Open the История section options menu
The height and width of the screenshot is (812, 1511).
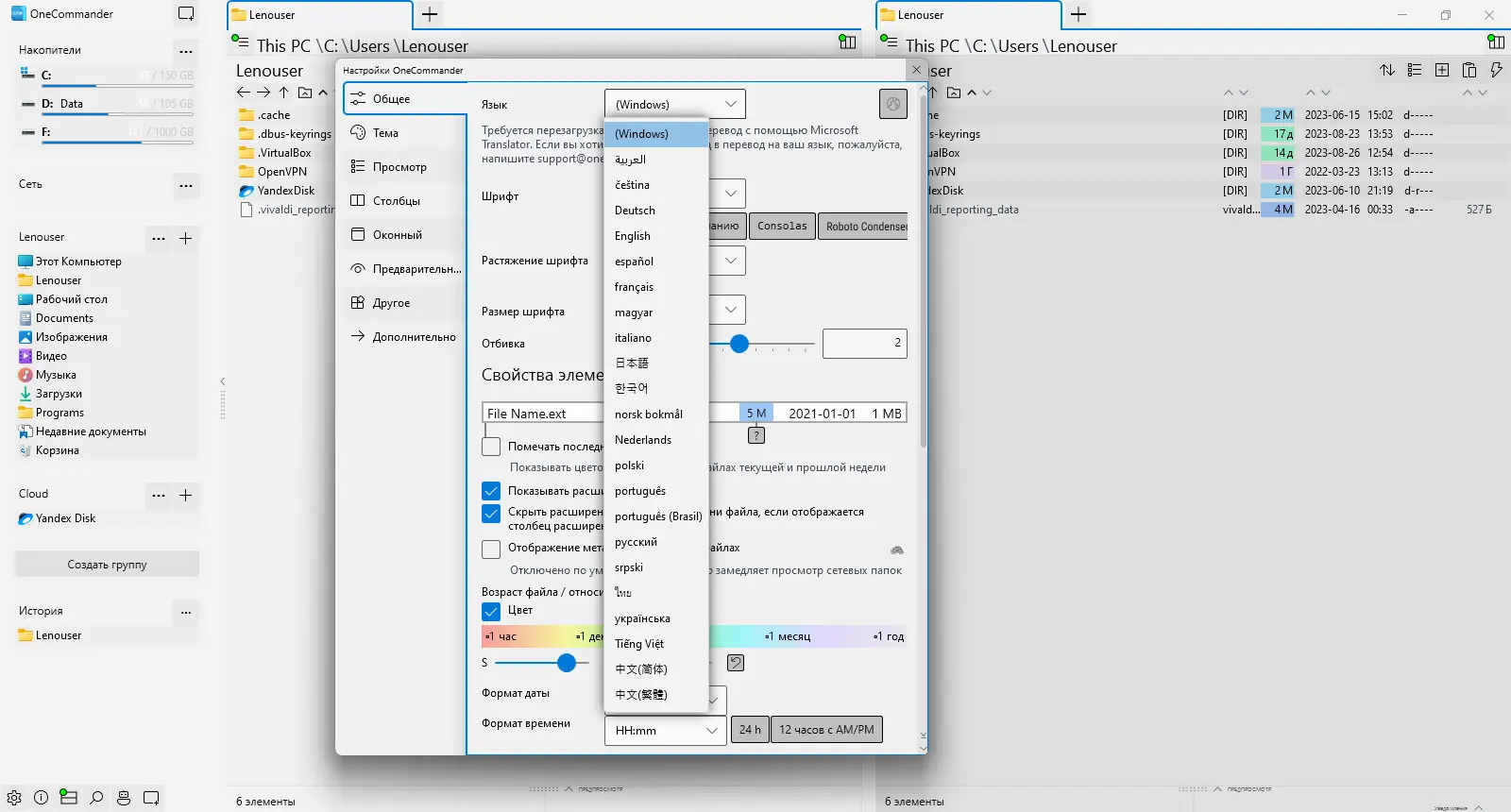click(186, 612)
